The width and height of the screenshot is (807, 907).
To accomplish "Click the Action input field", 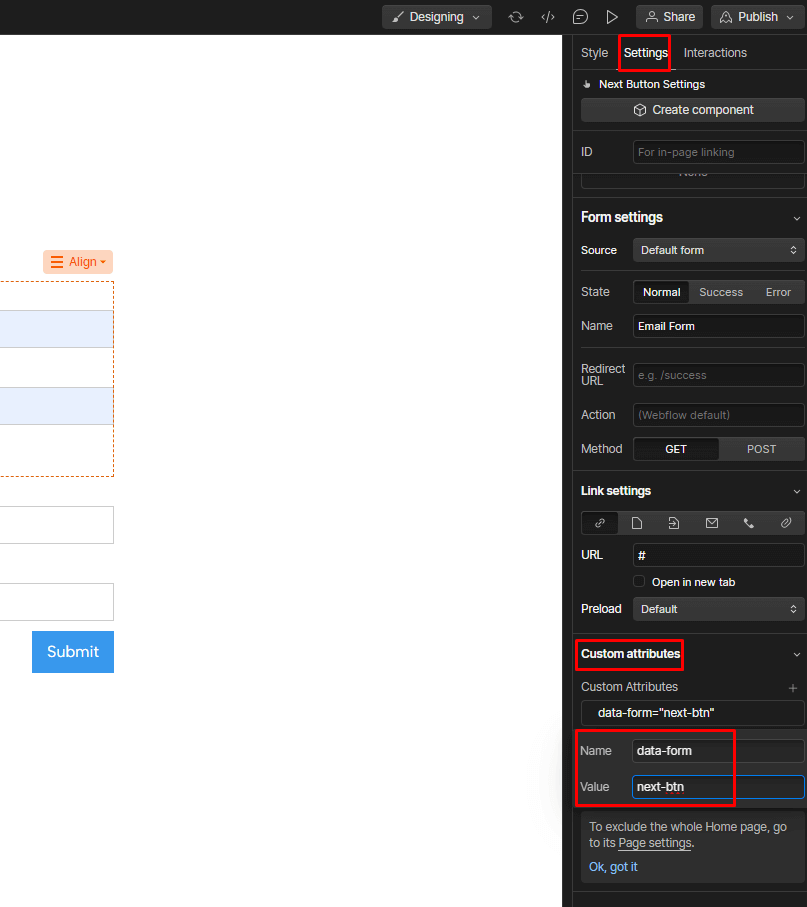I will [x=718, y=415].
